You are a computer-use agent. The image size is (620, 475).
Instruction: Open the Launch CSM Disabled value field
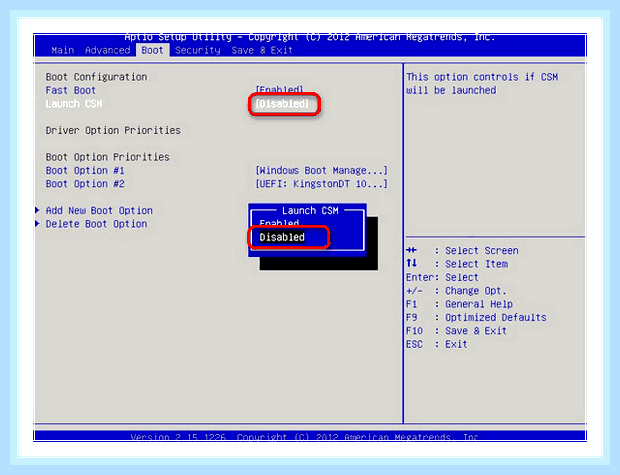pyautogui.click(x=282, y=104)
